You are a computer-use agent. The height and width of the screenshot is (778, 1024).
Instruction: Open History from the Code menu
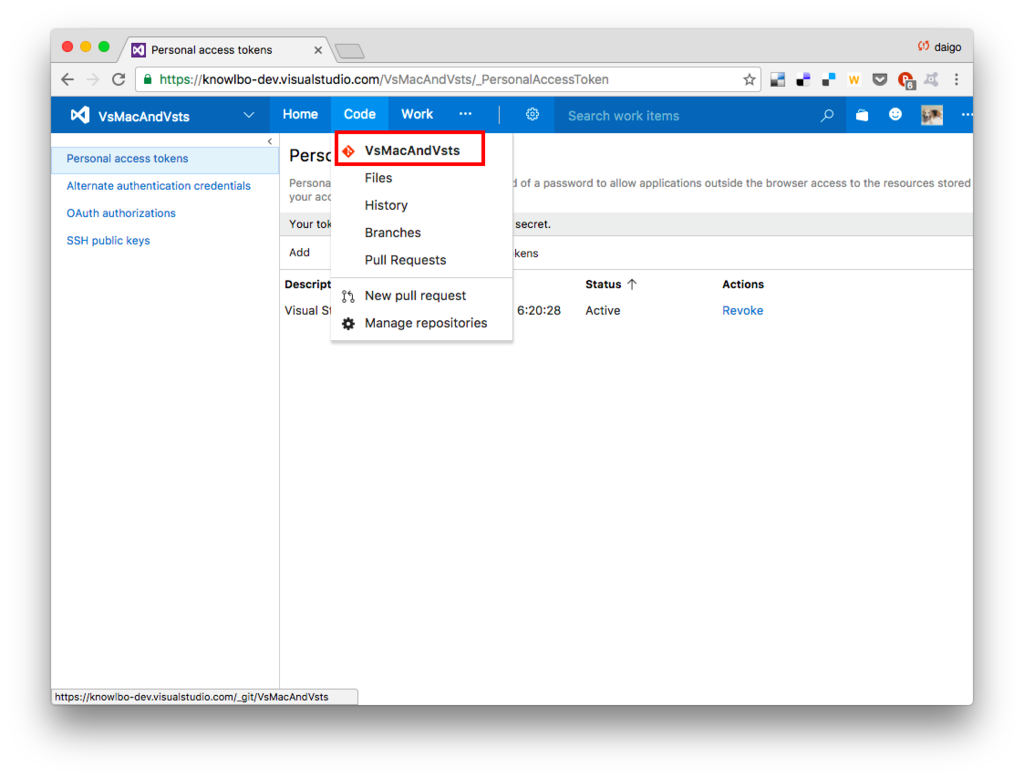[386, 205]
